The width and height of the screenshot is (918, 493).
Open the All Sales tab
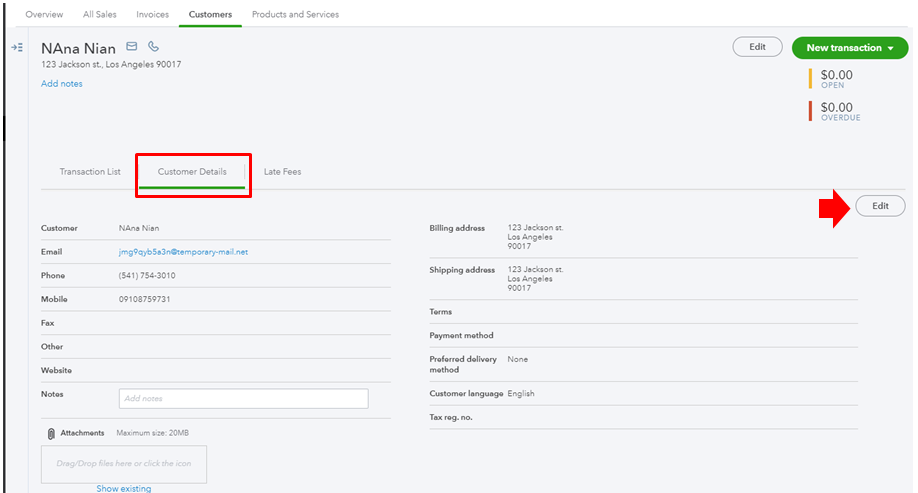pyautogui.click(x=100, y=15)
